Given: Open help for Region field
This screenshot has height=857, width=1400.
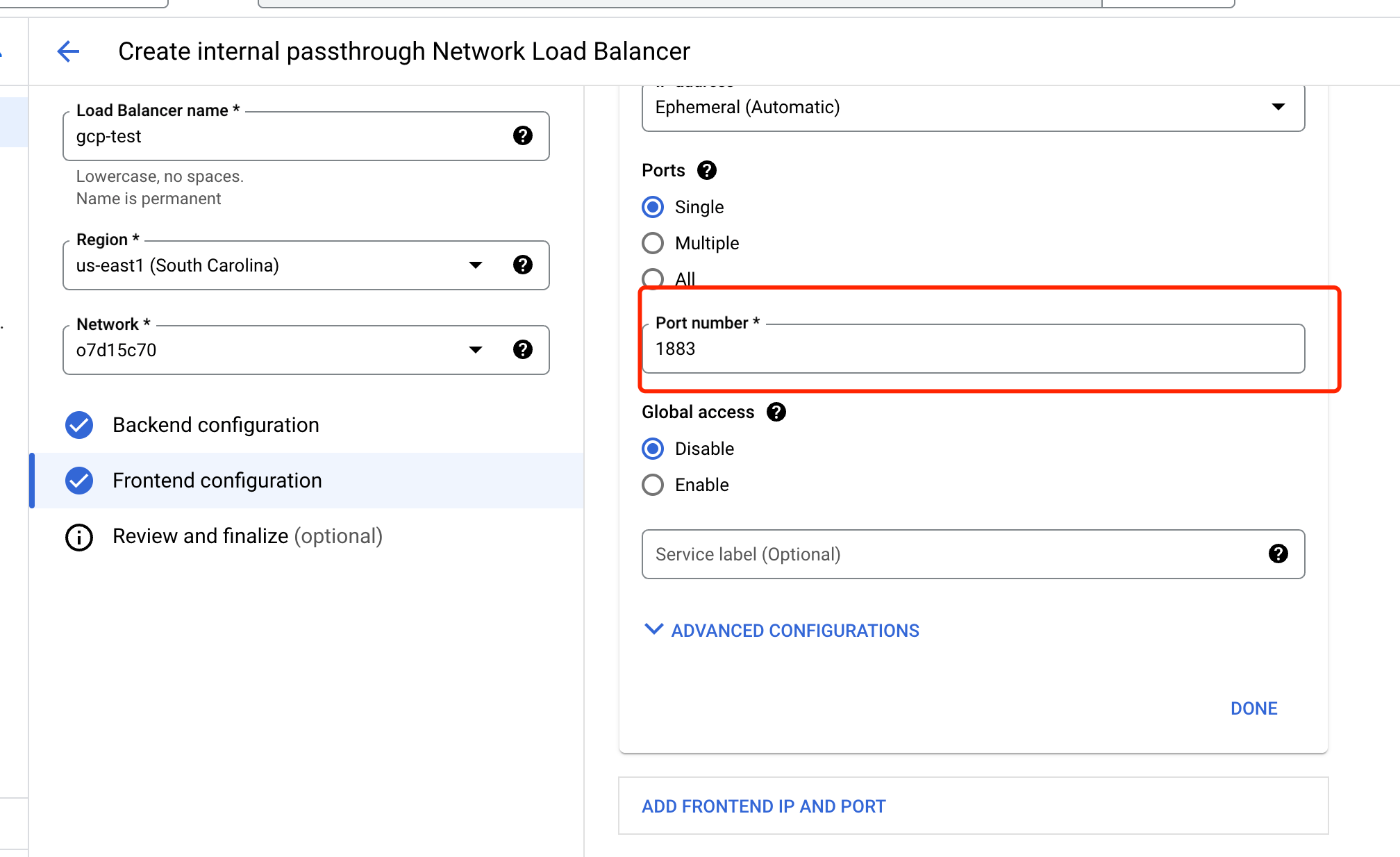Looking at the screenshot, I should (523, 265).
